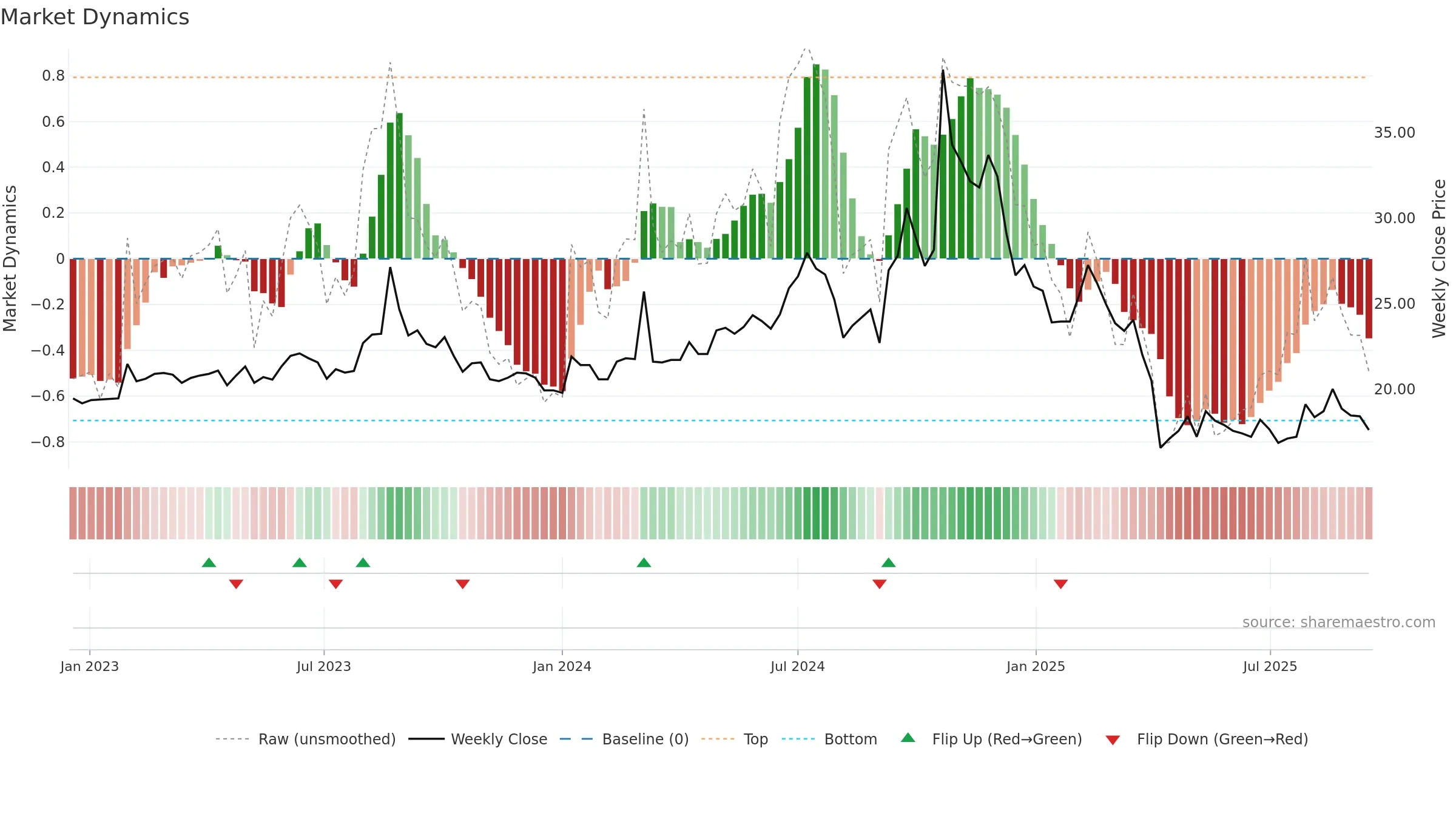Click the '20.00' right axis price label

1395,389
